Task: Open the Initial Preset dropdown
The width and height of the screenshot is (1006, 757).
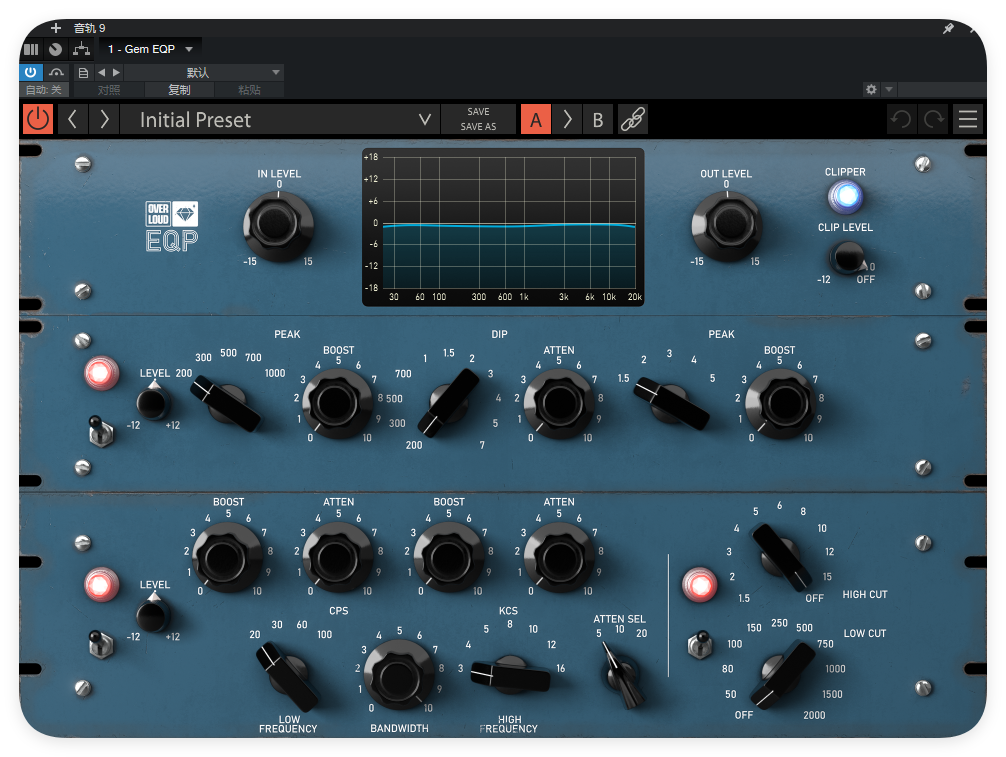Action: pos(280,119)
